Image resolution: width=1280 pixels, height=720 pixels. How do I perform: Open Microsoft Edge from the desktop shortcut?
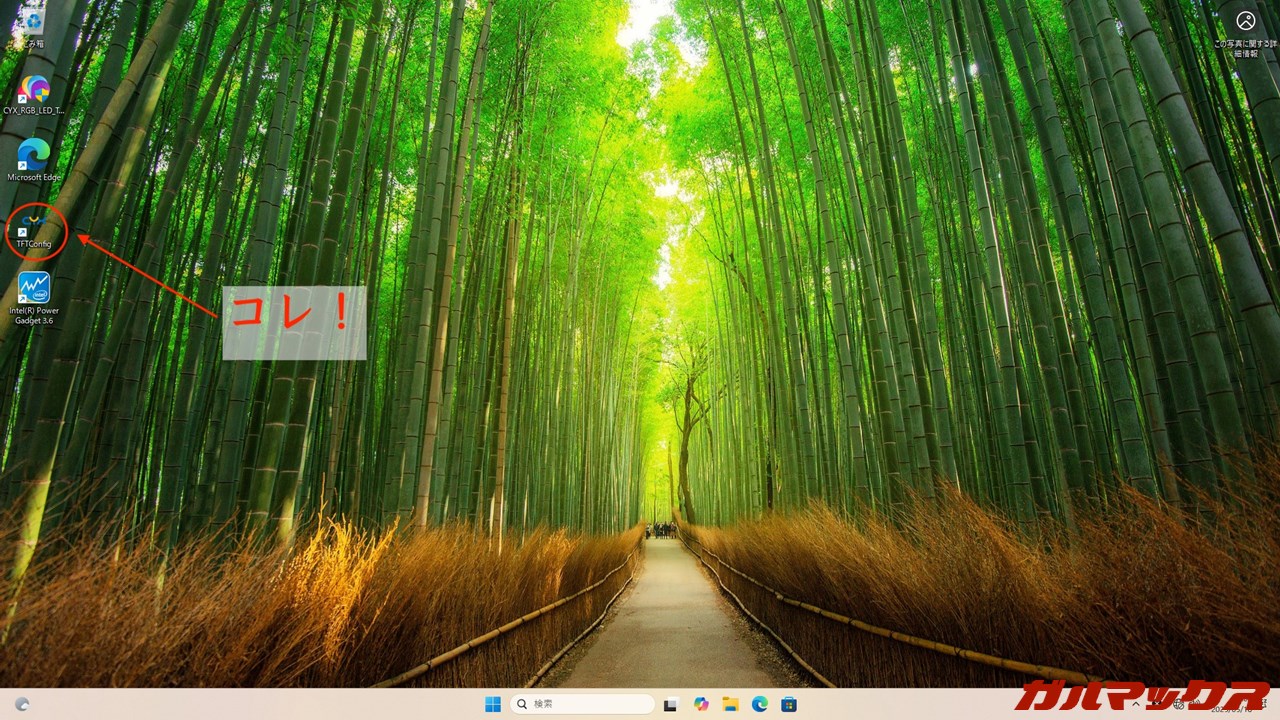click(33, 156)
